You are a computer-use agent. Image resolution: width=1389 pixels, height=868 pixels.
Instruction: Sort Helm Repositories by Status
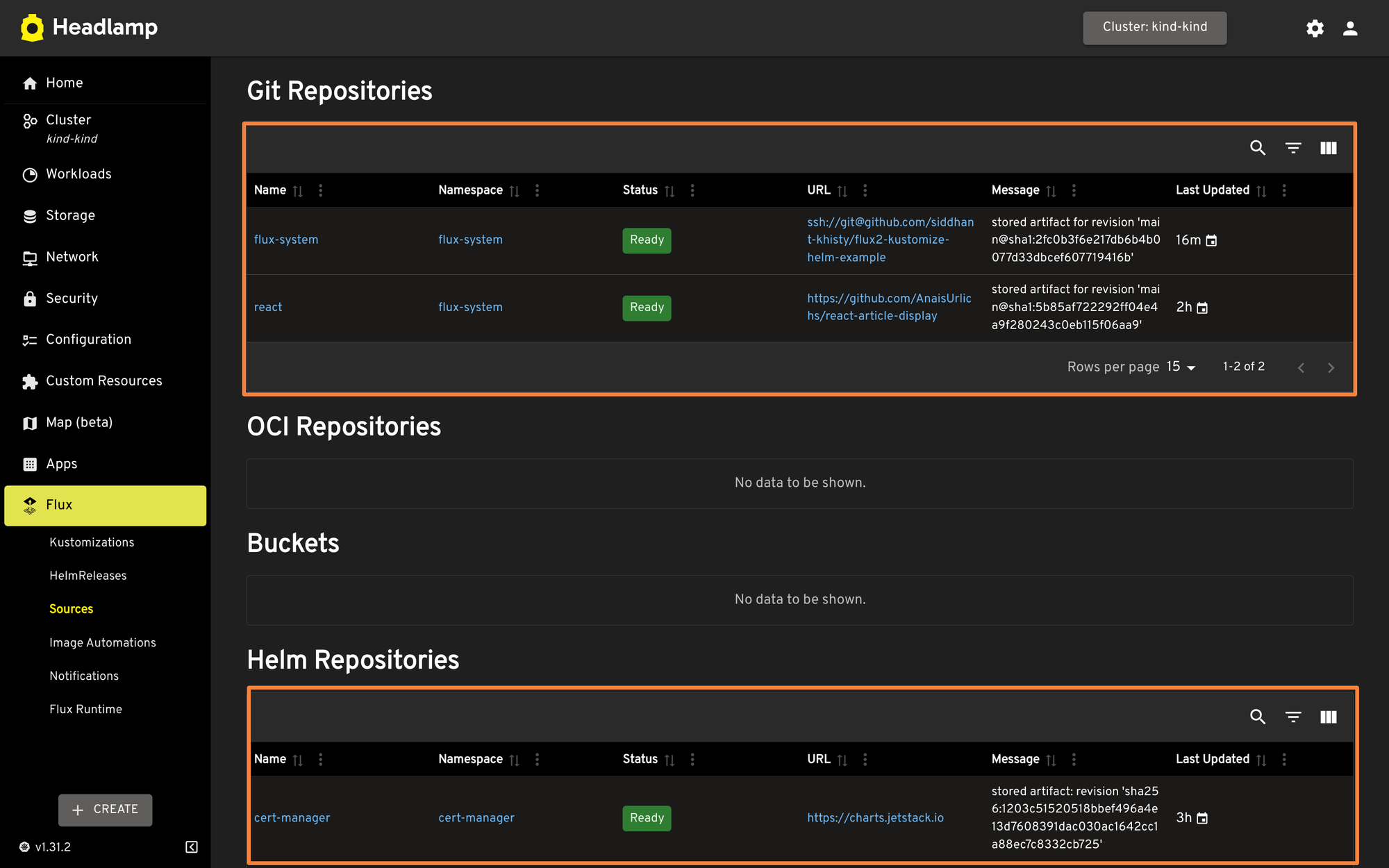(x=669, y=760)
